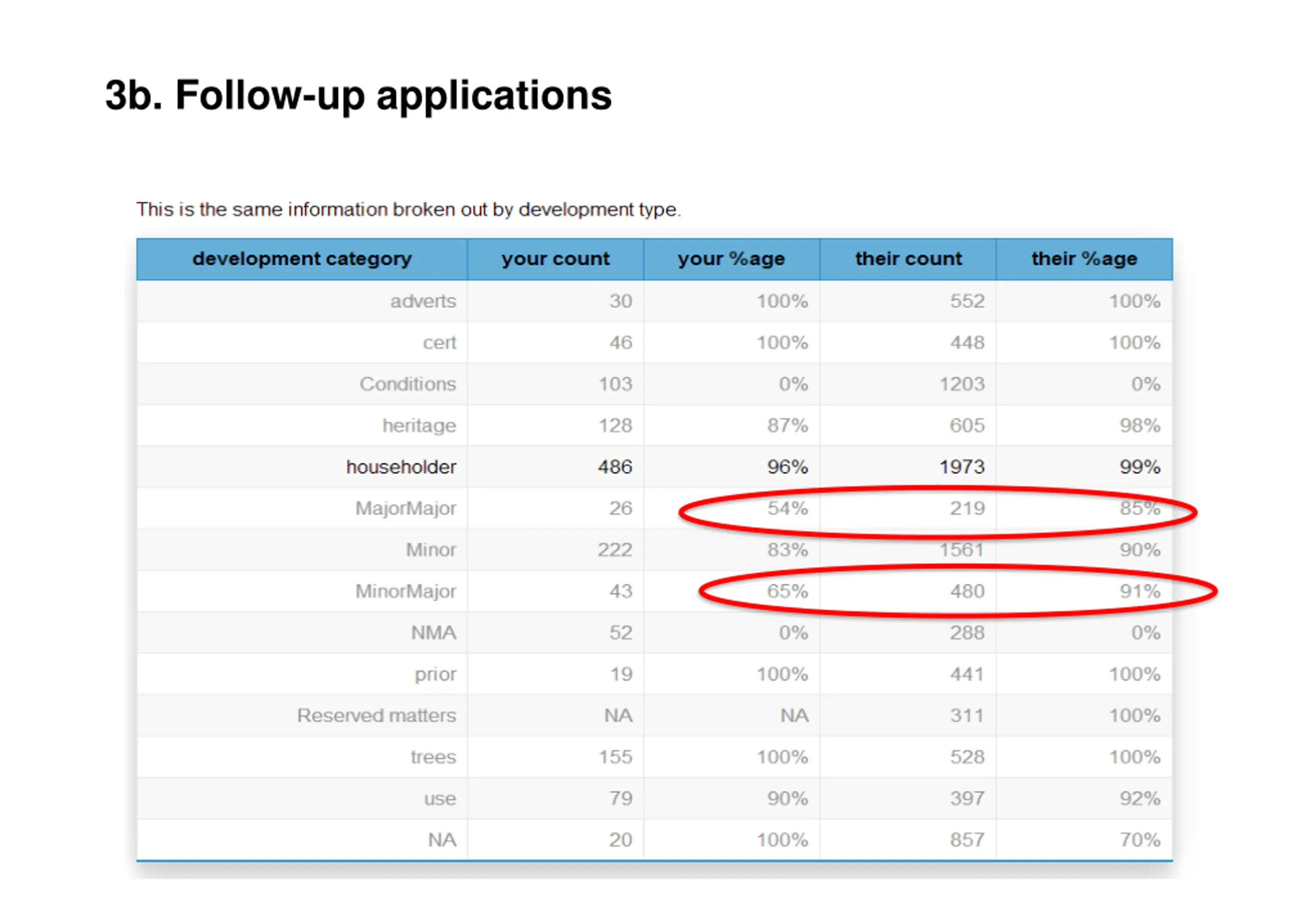Select the 'Reserved matters' row label

click(x=376, y=715)
